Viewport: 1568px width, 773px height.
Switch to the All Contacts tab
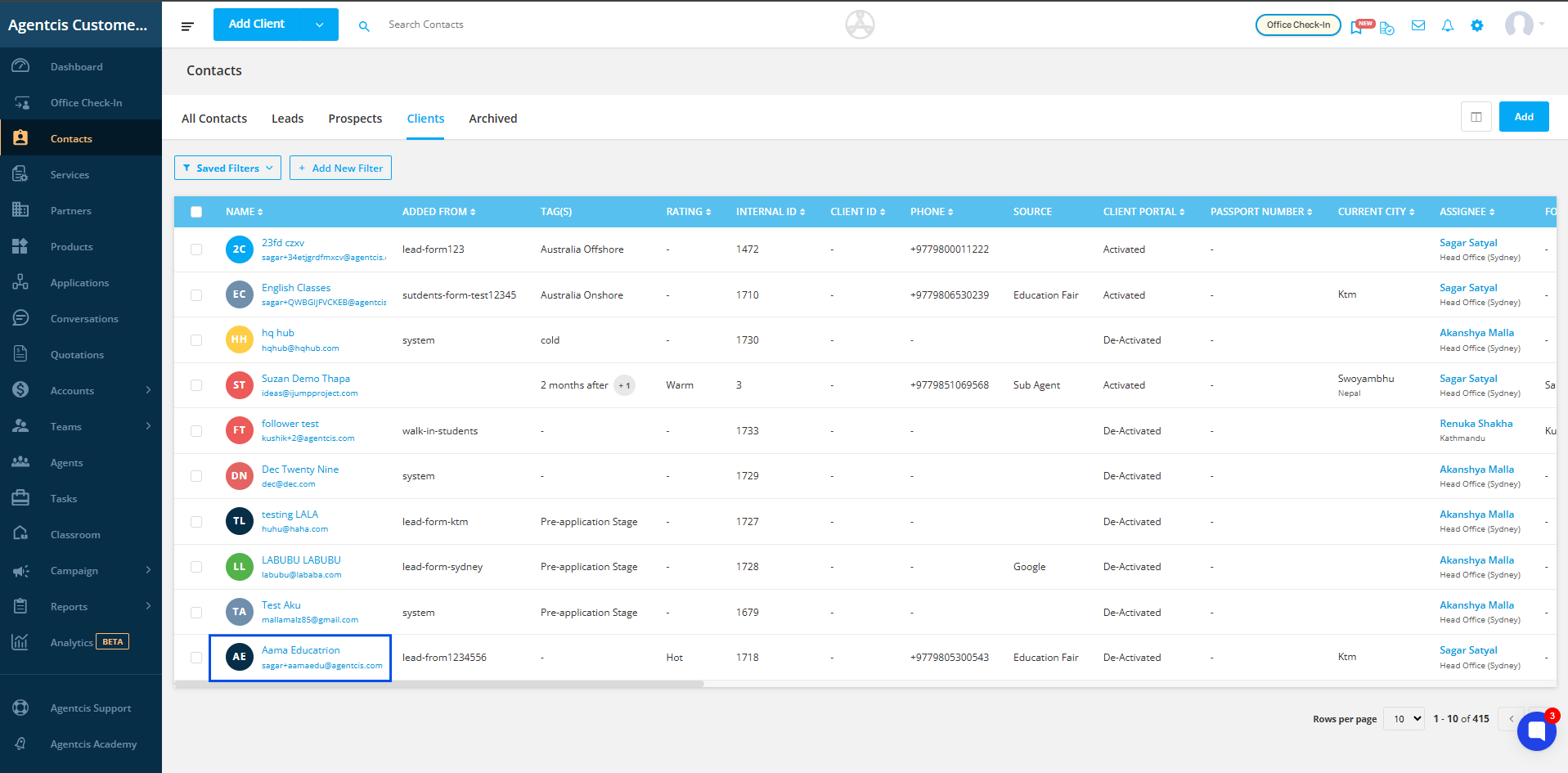tap(214, 119)
